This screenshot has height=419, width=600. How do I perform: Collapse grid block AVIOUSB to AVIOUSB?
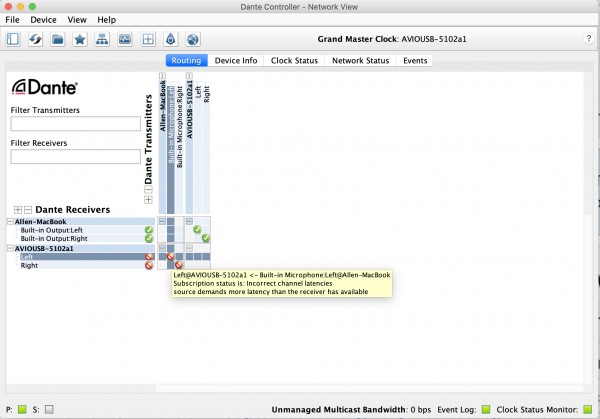pos(189,248)
